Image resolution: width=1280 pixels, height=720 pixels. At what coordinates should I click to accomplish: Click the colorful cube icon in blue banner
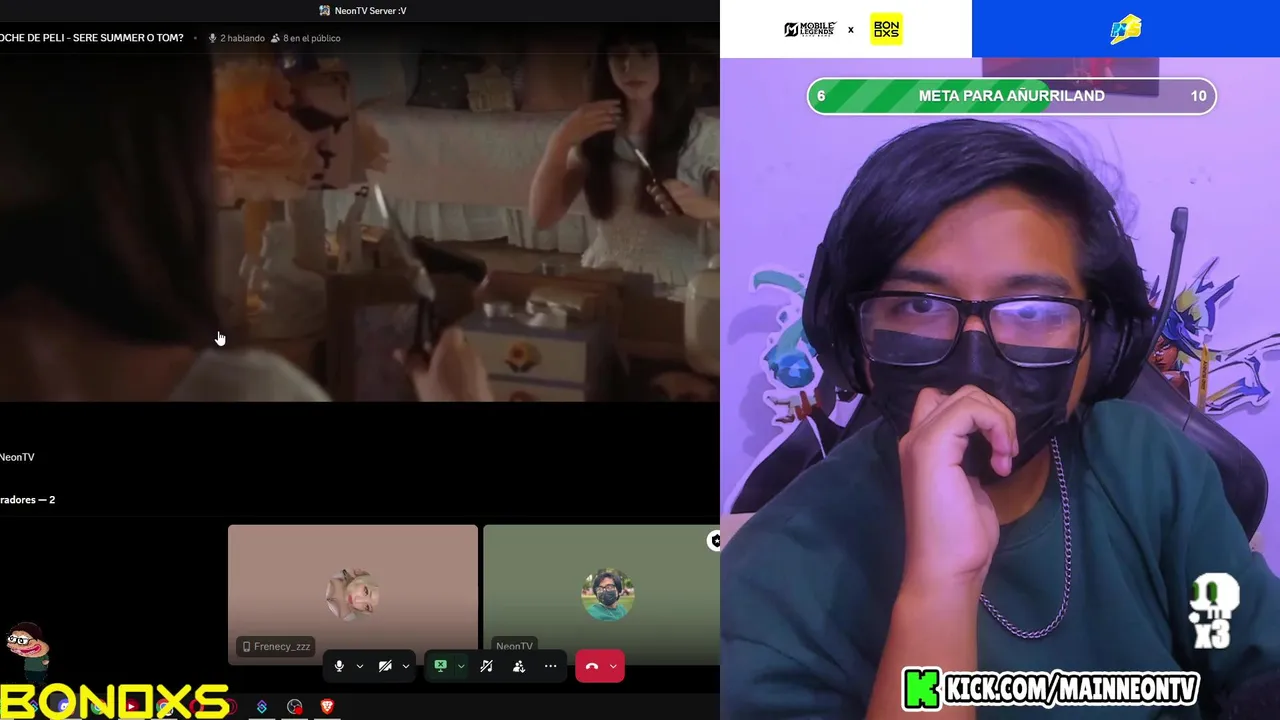coord(1126,29)
